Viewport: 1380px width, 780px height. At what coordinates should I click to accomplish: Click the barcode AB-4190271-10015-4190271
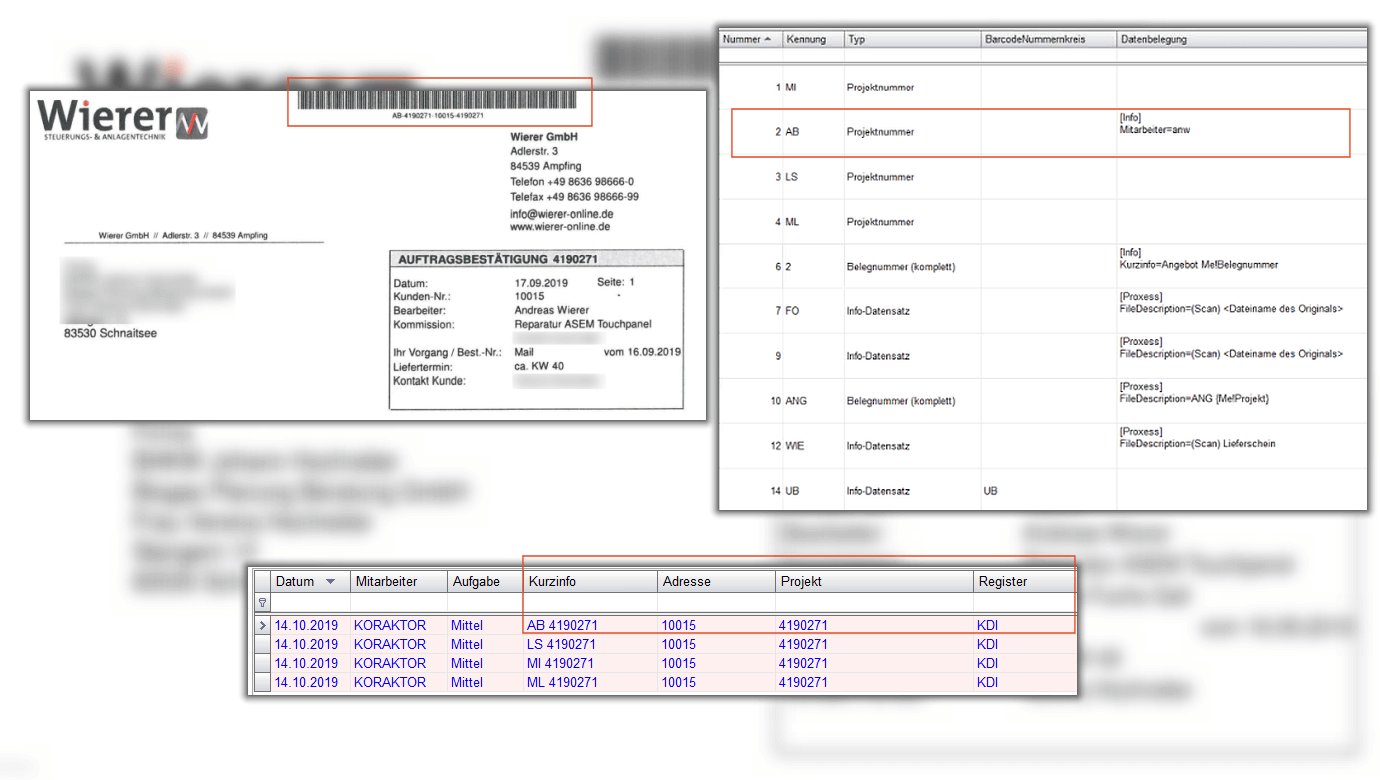438,100
